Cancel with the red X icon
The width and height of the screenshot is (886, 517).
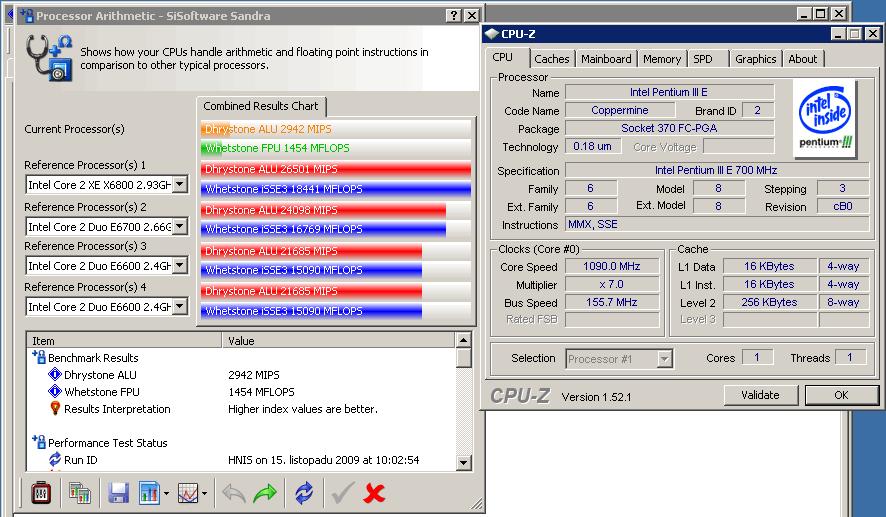[375, 492]
